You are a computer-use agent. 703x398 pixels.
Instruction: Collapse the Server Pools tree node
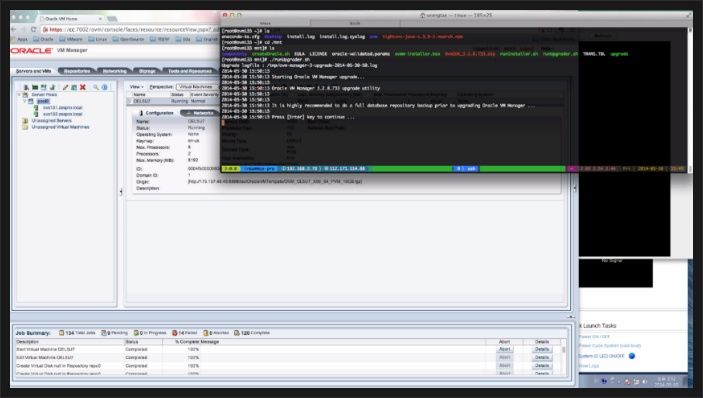pyautogui.click(x=19, y=95)
